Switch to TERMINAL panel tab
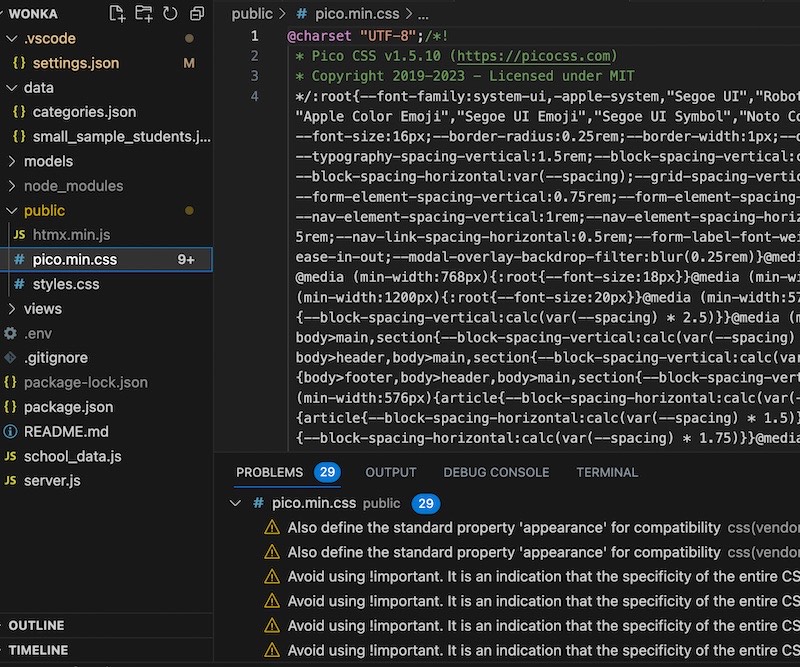The width and height of the screenshot is (800, 667). click(607, 473)
